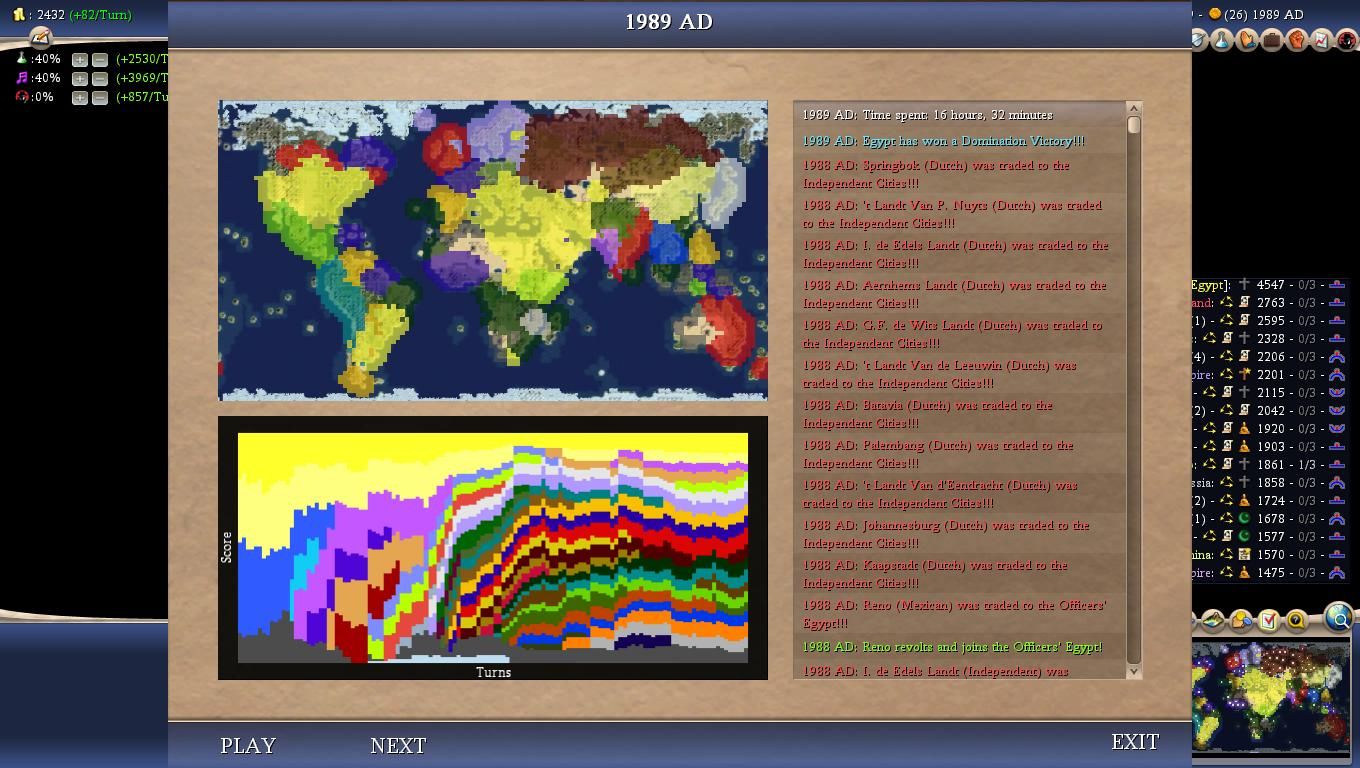Increase the research rate with plus

80,60
